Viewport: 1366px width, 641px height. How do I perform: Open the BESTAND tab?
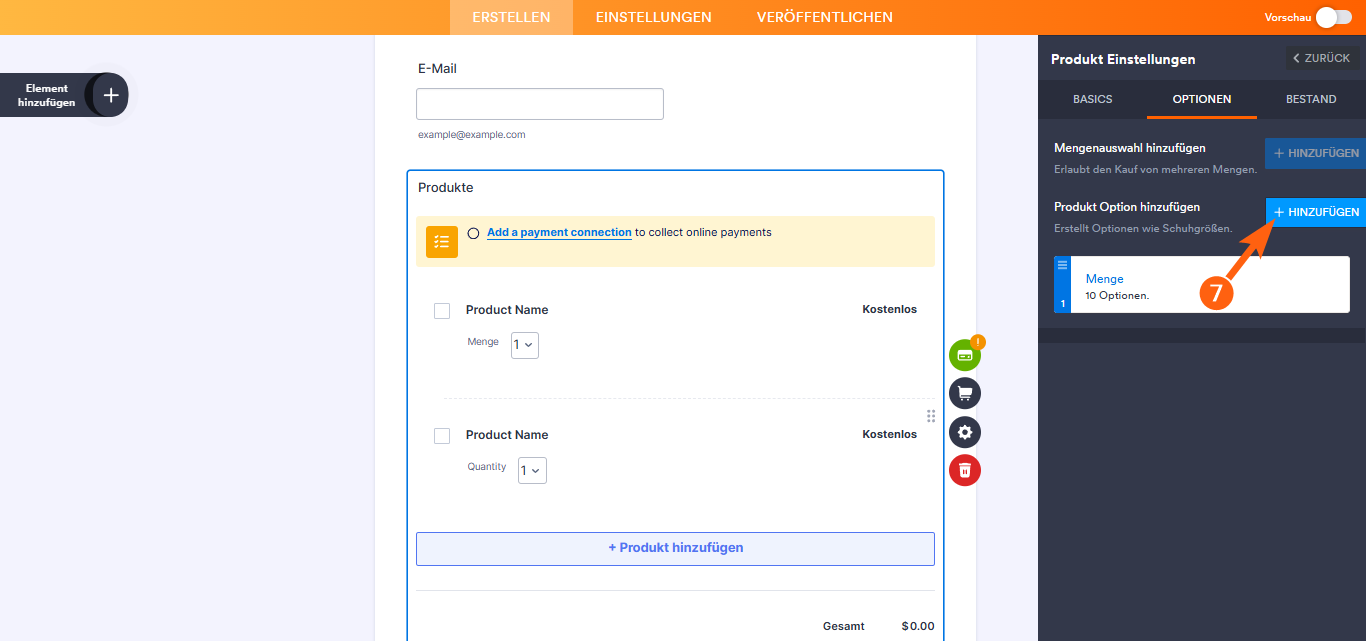point(1311,99)
